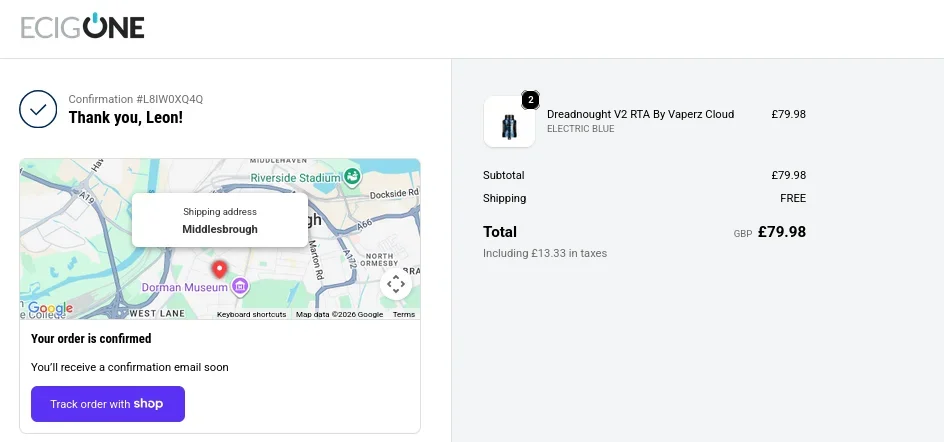Image resolution: width=944 pixels, height=442 pixels.
Task: Click the bold total amount £79.98
Action: (781, 232)
